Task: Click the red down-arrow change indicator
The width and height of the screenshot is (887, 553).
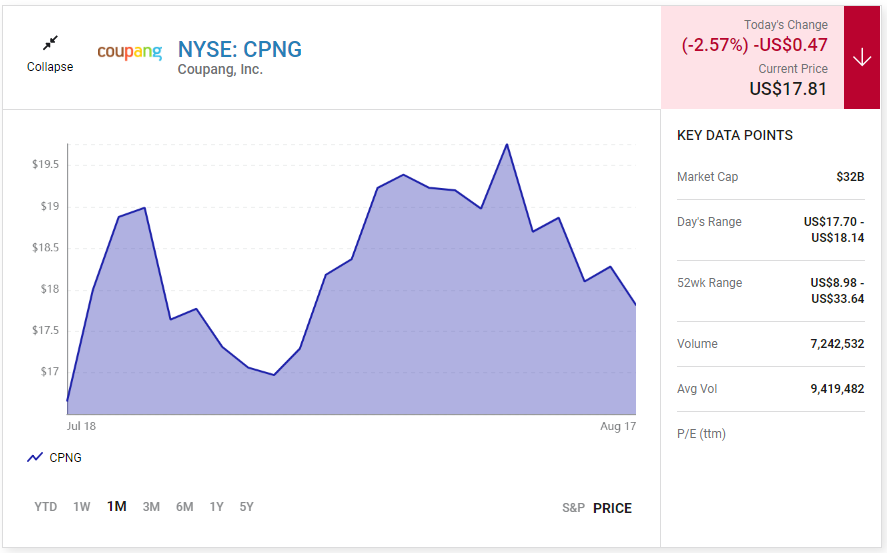Action: coord(862,57)
